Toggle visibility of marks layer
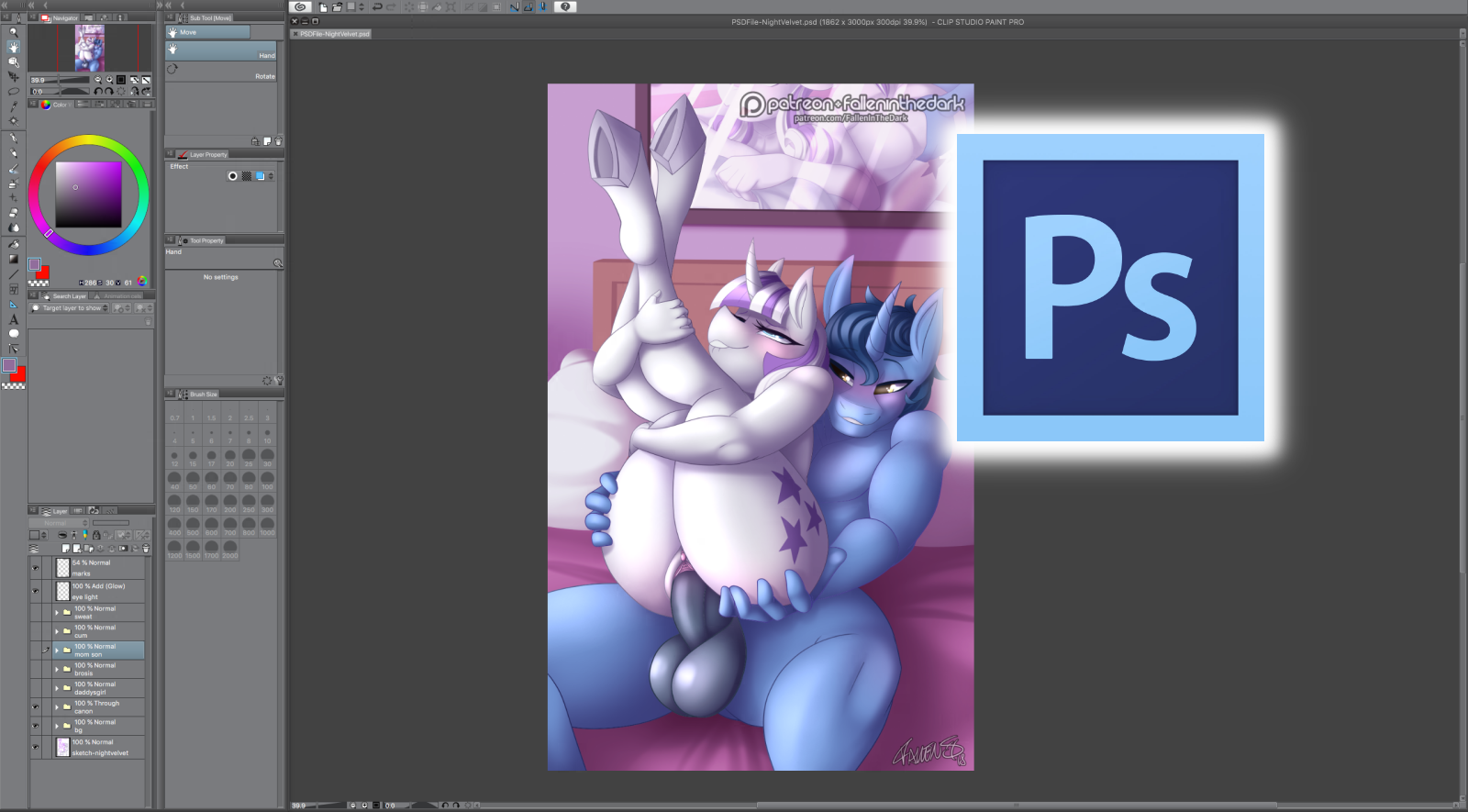This screenshot has width=1468, height=812. [x=36, y=568]
